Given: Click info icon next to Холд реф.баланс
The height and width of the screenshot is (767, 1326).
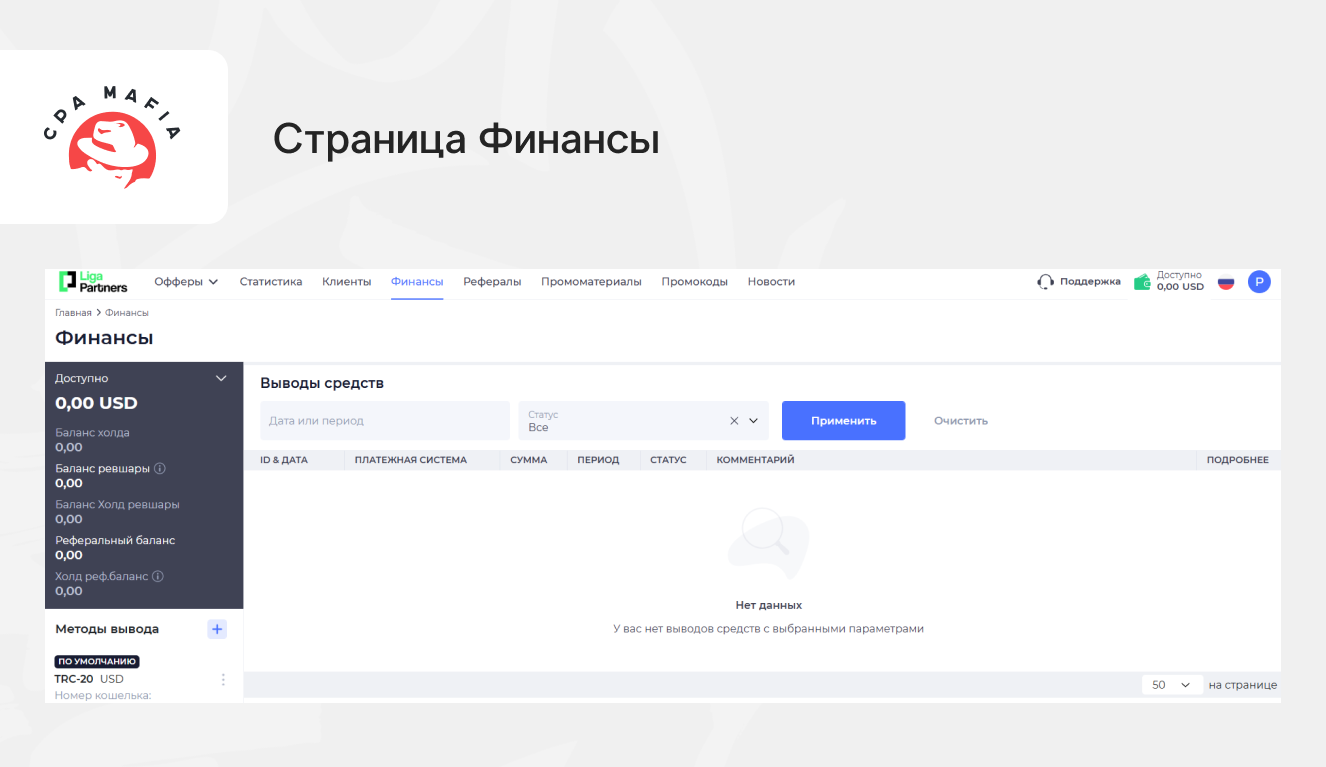Looking at the screenshot, I should point(158,576).
